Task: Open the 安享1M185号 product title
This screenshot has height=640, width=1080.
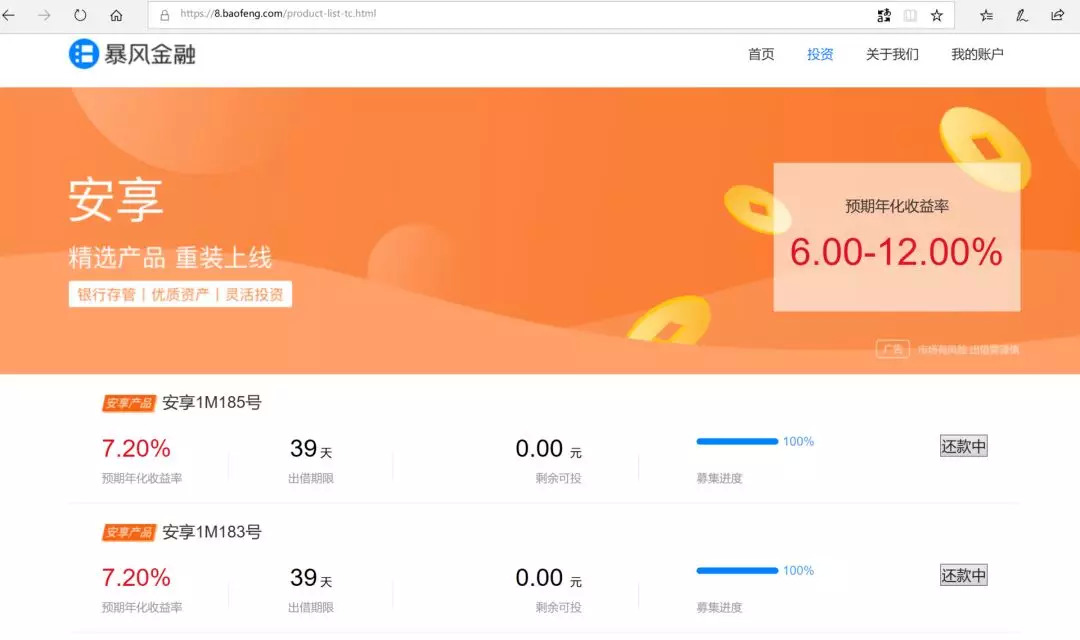Action: (x=211, y=403)
